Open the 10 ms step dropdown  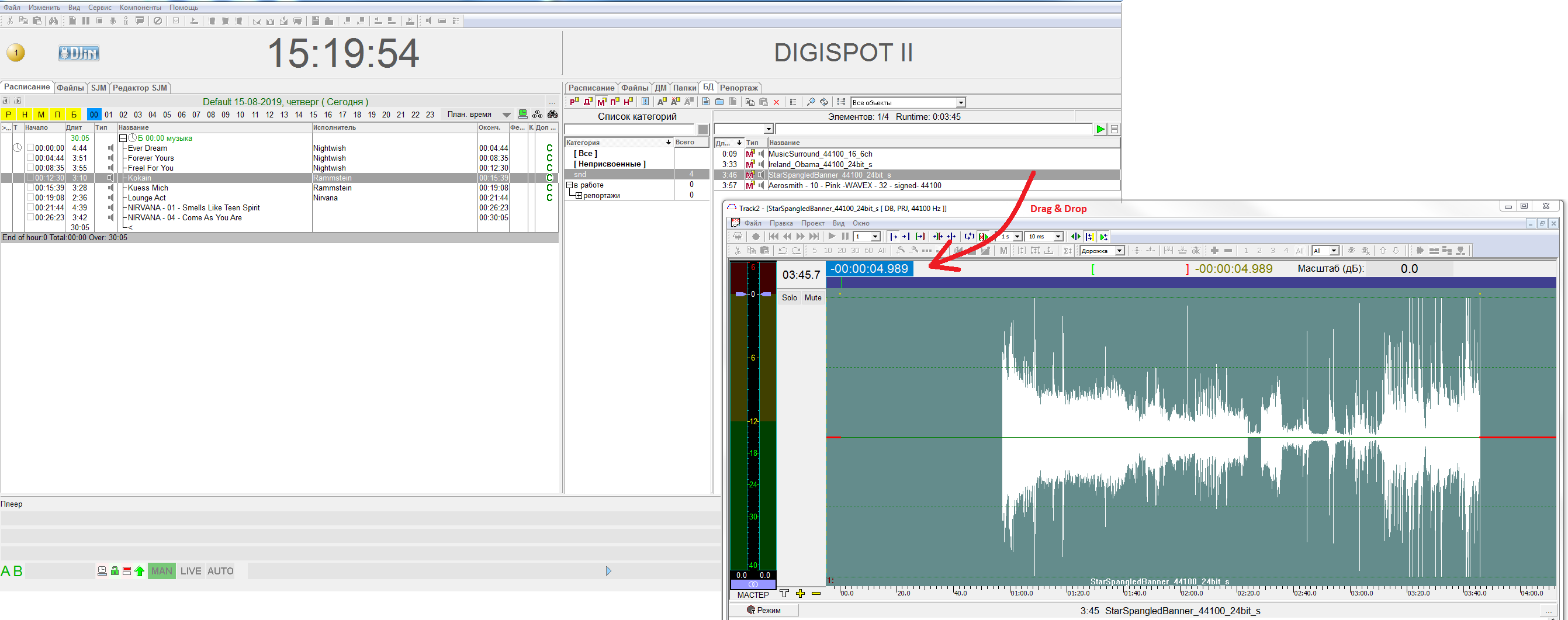pyautogui.click(x=1058, y=237)
